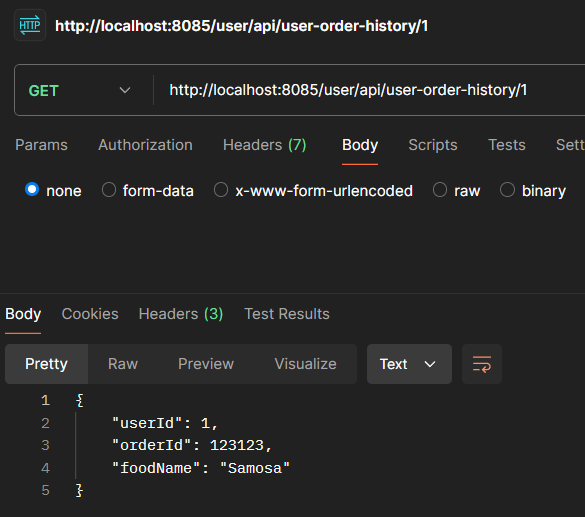The width and height of the screenshot is (585, 517).
Task: Select the none body radio button
Action: coord(32,189)
